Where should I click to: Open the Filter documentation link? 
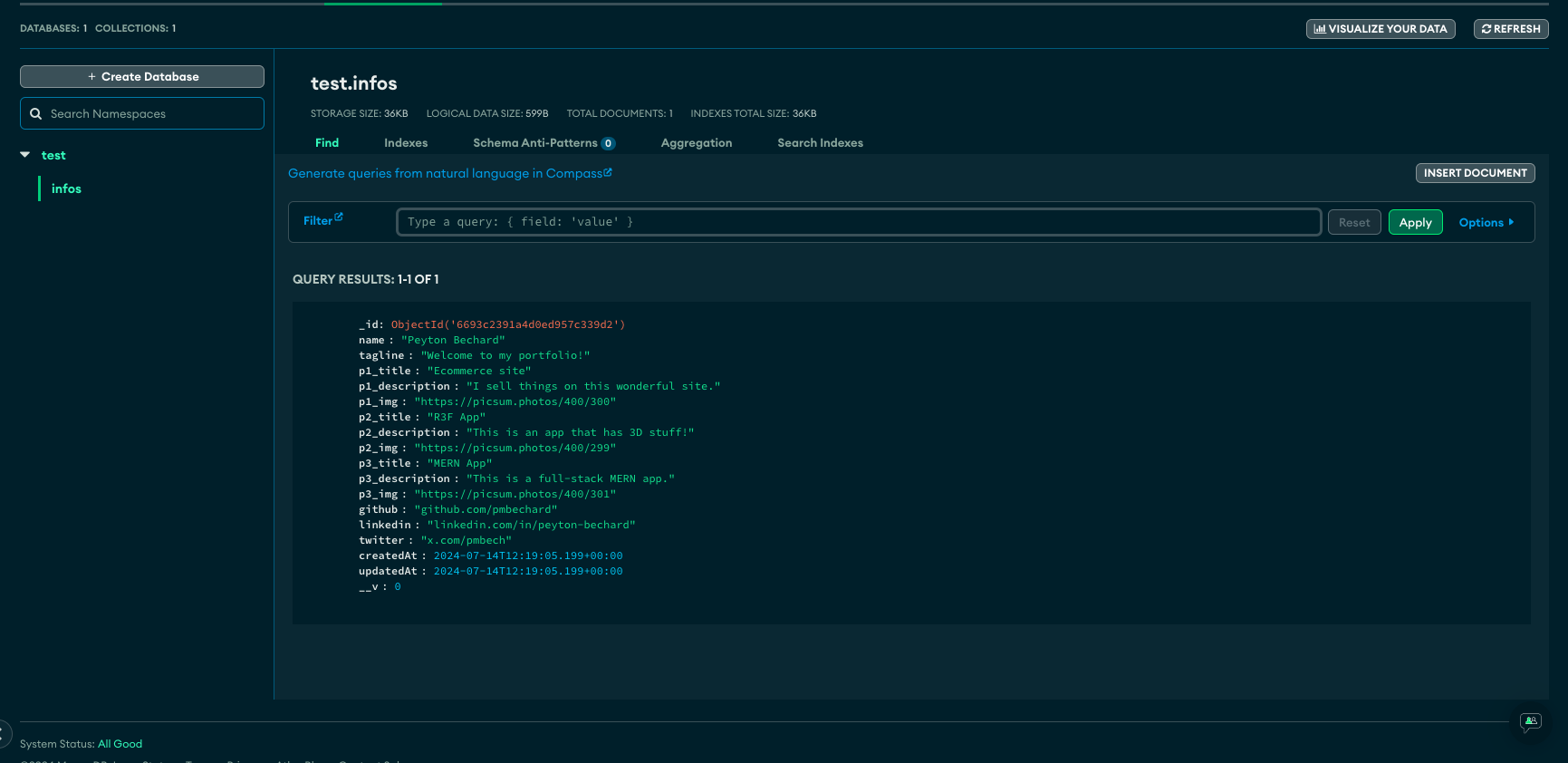tap(322, 220)
